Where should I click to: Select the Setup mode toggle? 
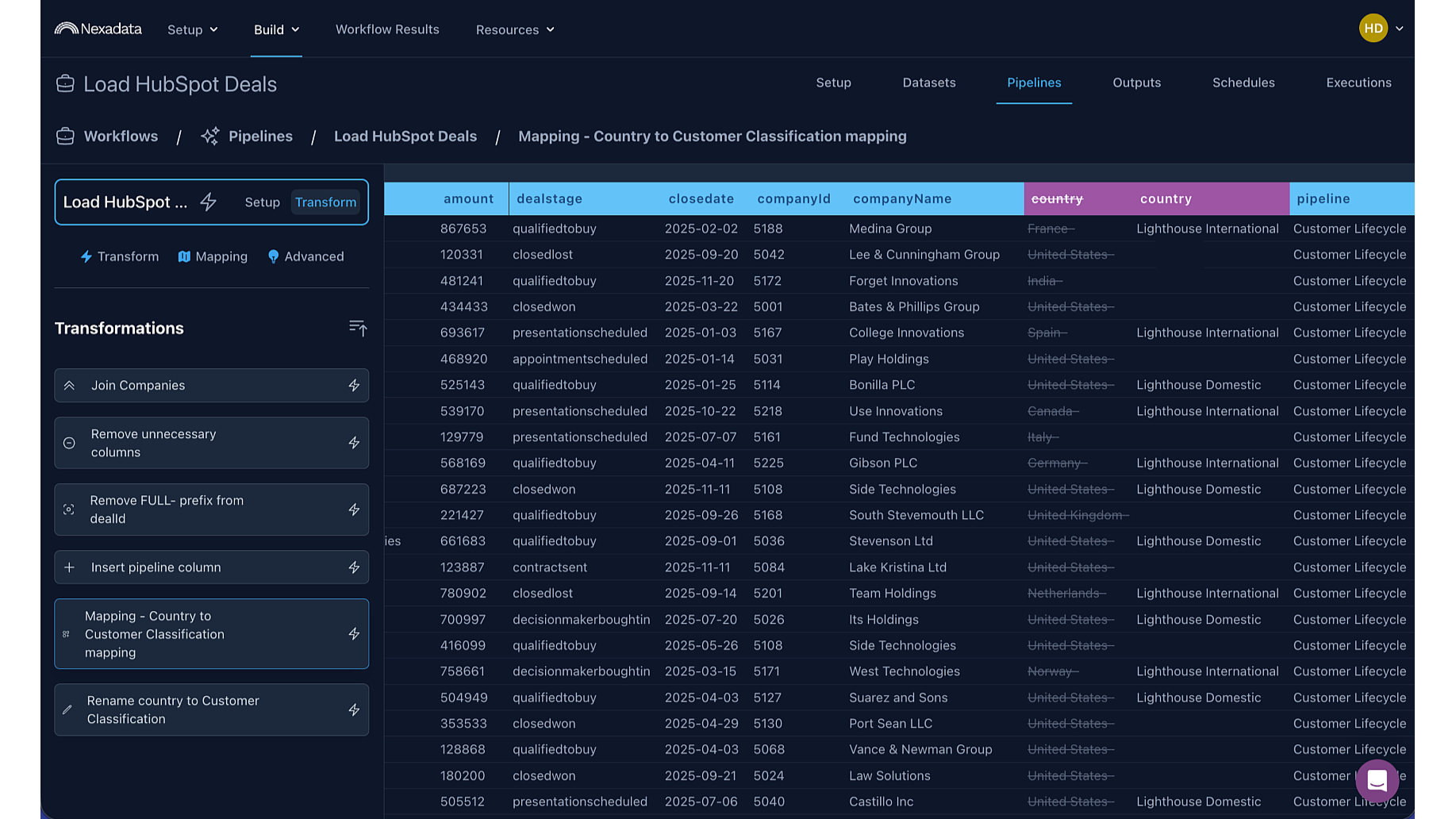click(x=262, y=202)
